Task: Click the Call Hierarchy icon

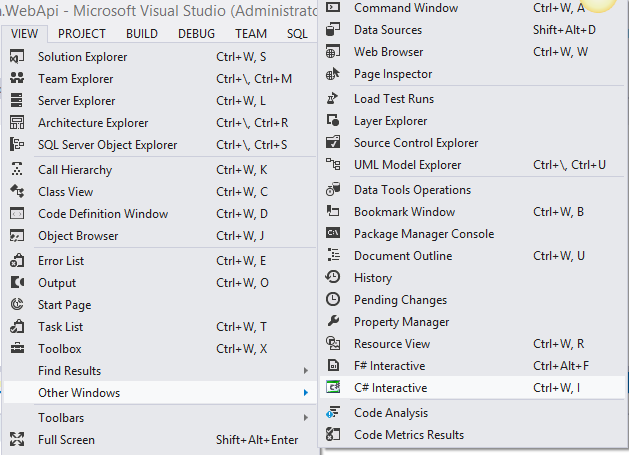Action: (17, 169)
